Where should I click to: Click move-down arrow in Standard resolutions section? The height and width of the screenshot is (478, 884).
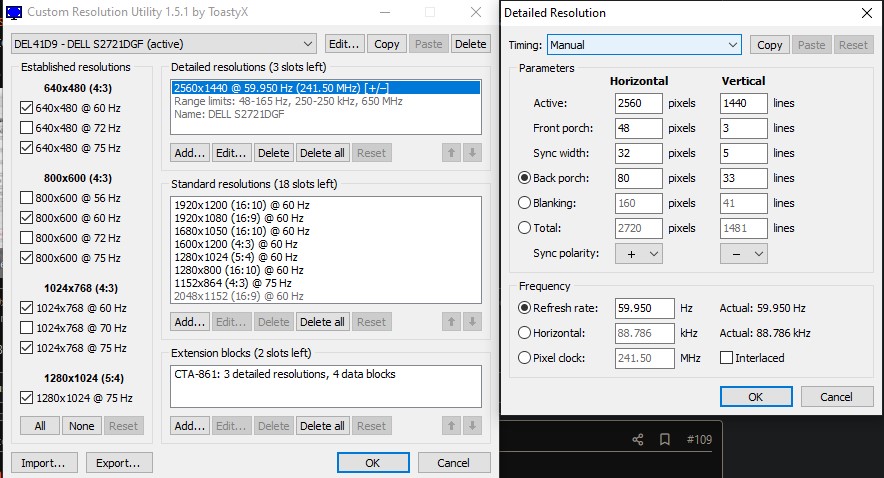point(472,322)
